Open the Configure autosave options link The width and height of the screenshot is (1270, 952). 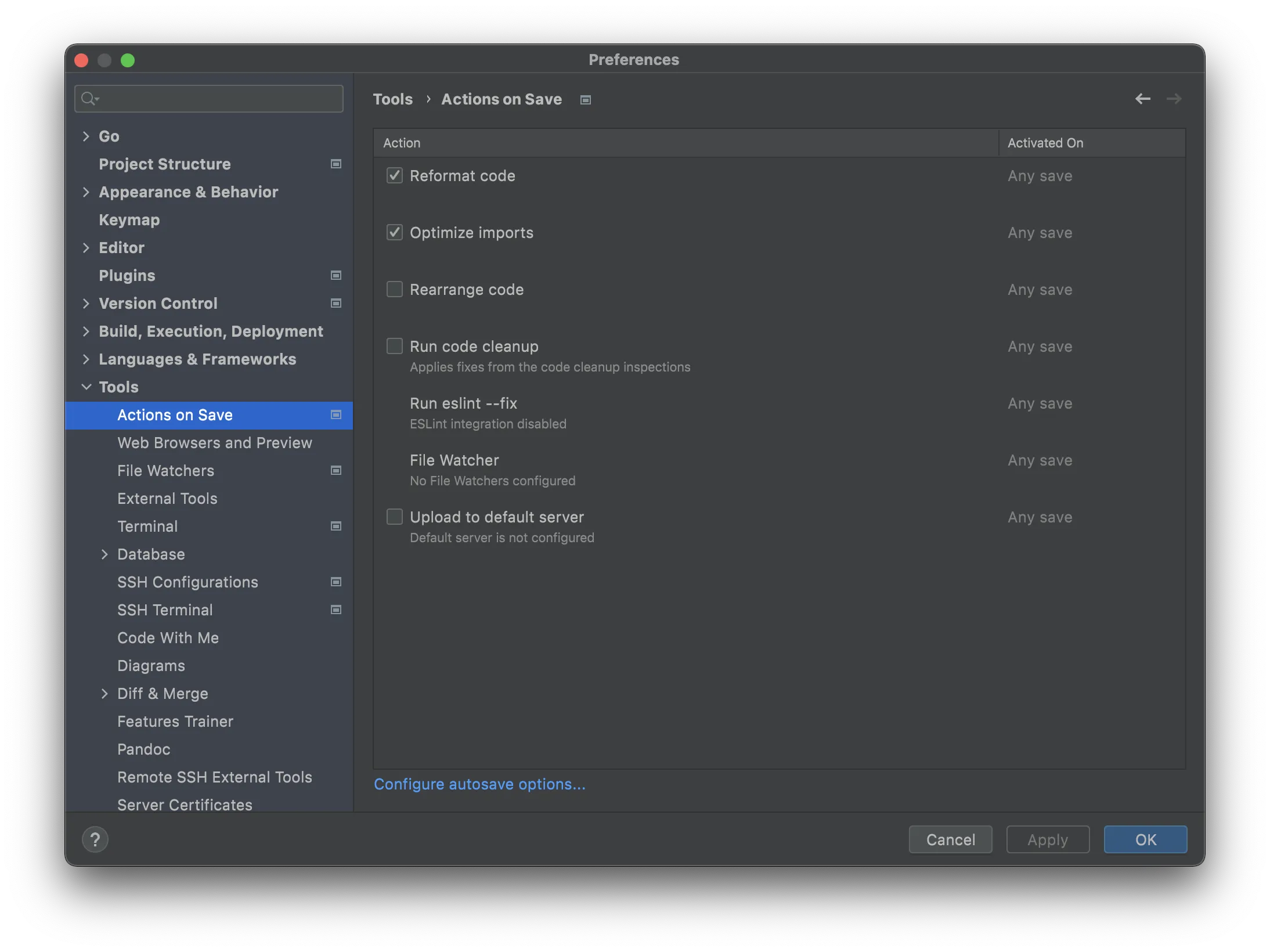(x=479, y=784)
